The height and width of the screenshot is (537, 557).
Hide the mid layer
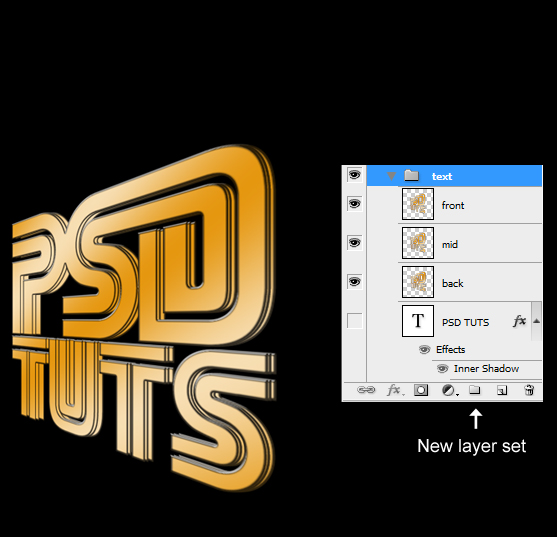354,243
